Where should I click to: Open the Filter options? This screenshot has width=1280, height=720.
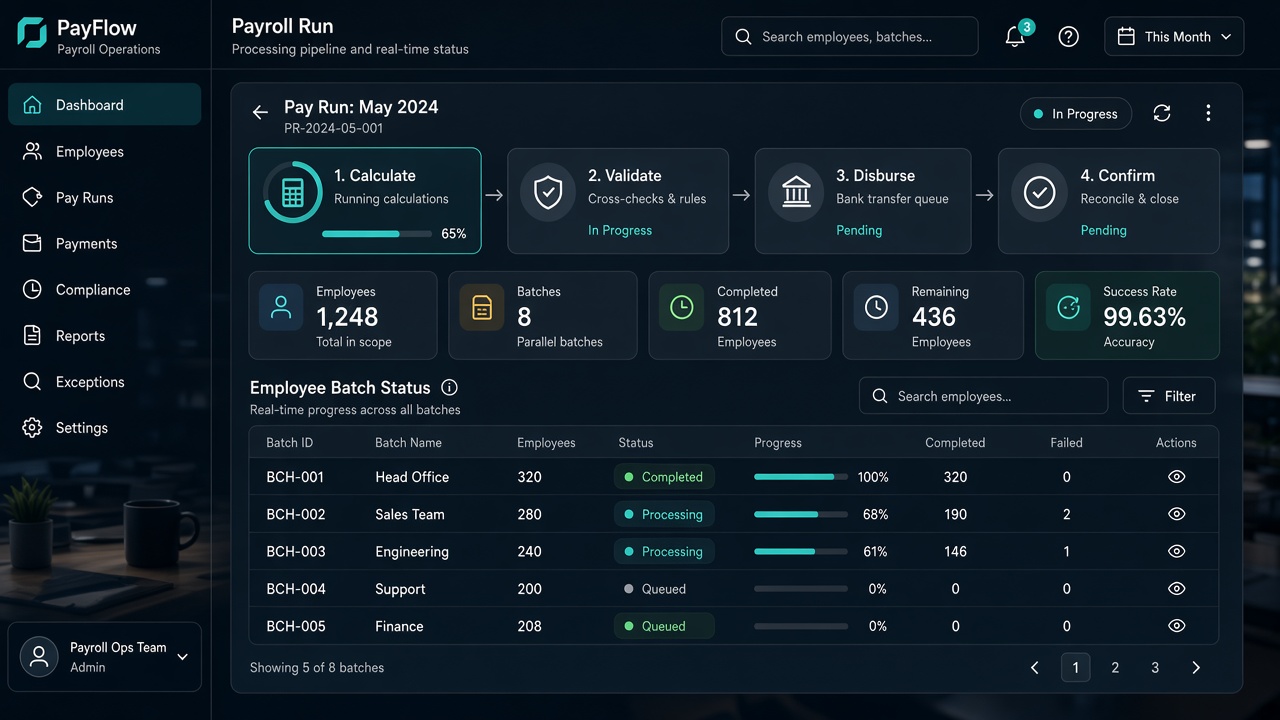1168,396
